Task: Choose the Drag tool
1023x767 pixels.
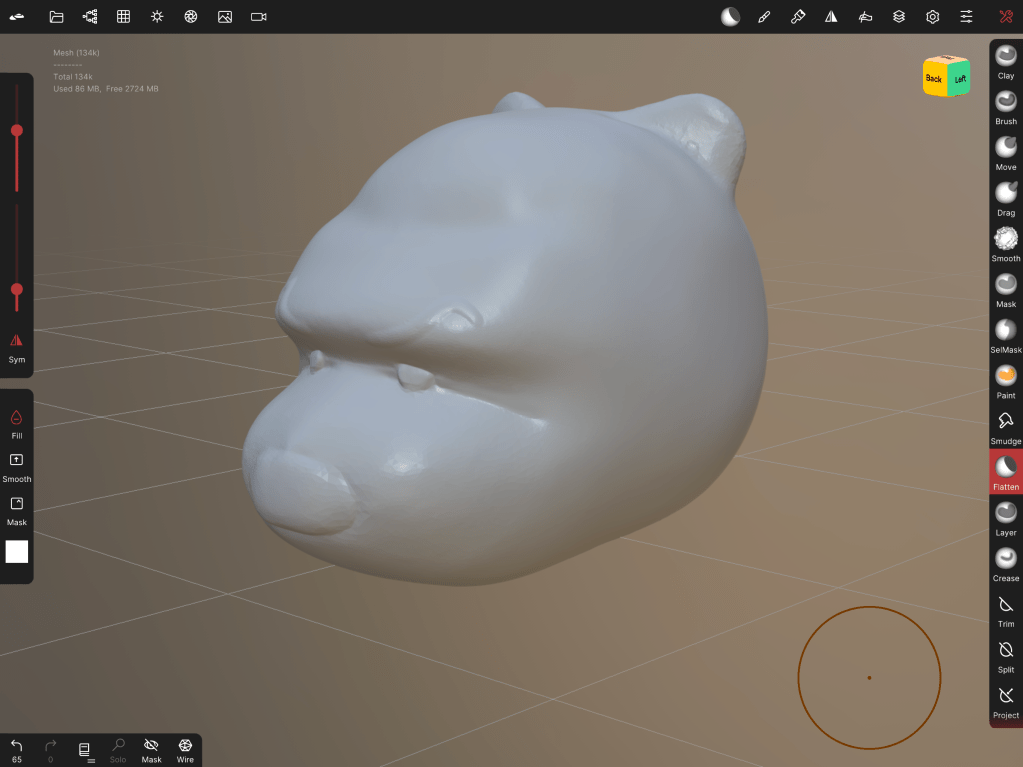Action: tap(1005, 197)
